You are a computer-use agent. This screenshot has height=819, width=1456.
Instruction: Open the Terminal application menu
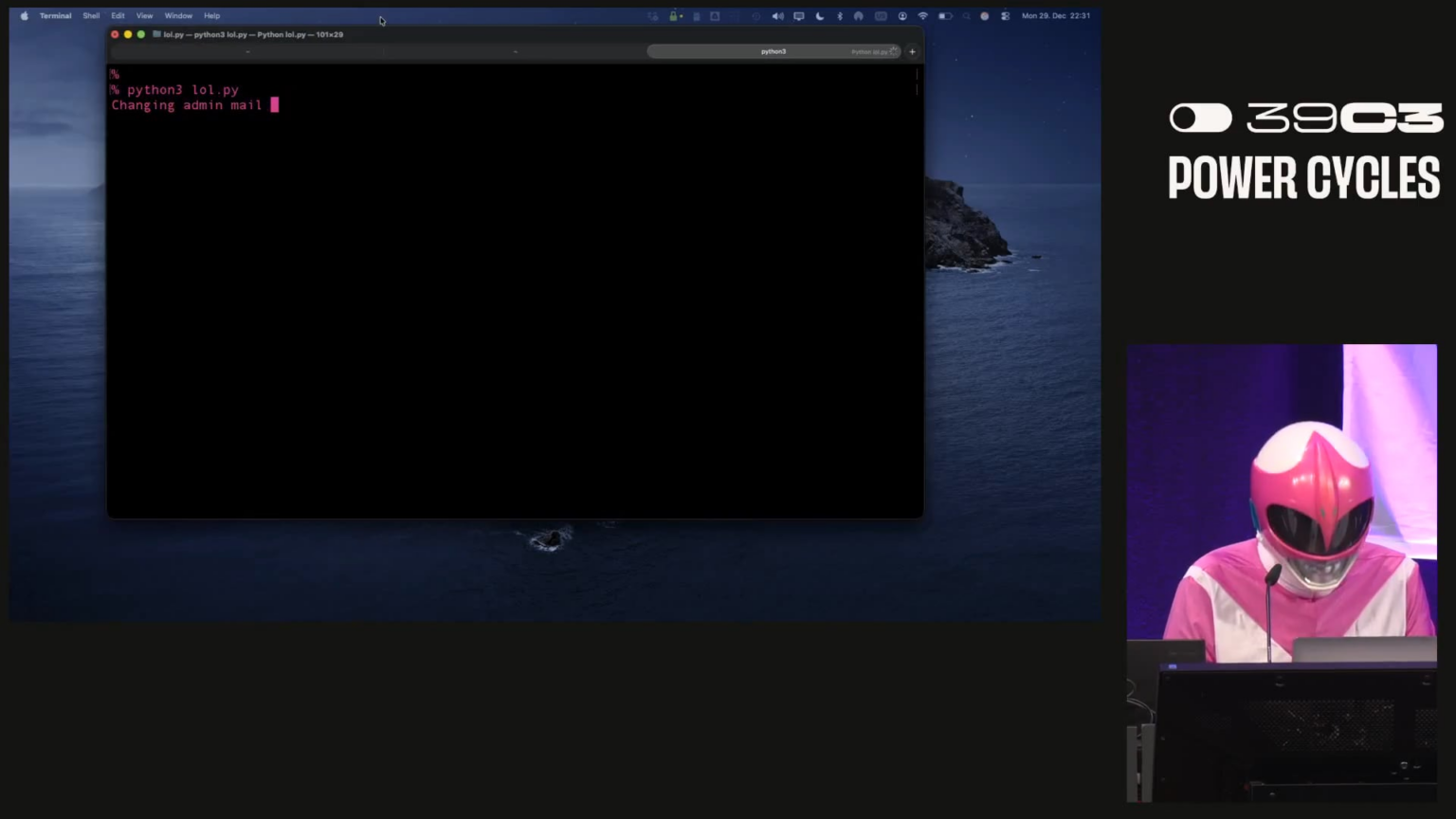pos(55,16)
